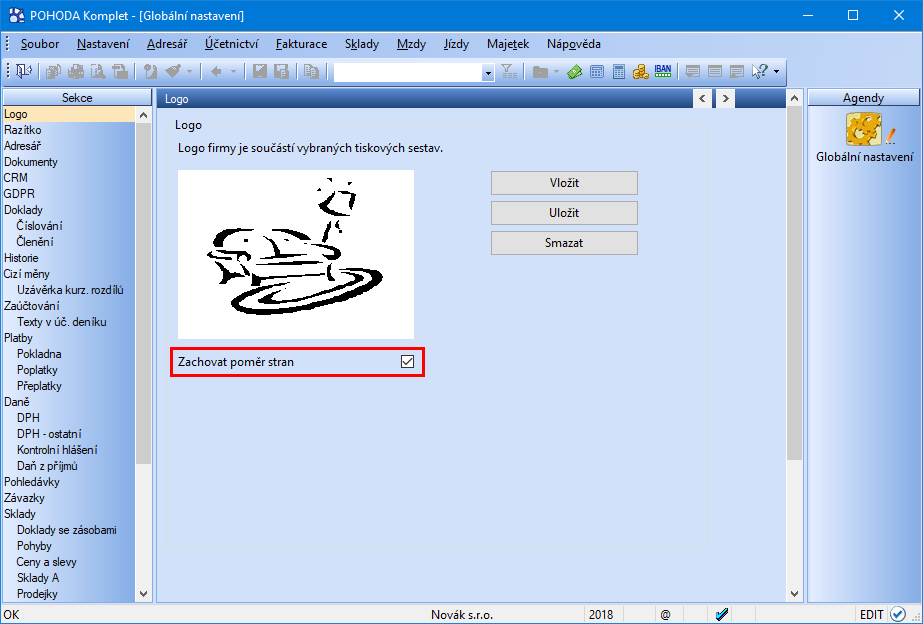This screenshot has width=923, height=624.
Task: Open the Mzdy menu
Action: tap(411, 44)
